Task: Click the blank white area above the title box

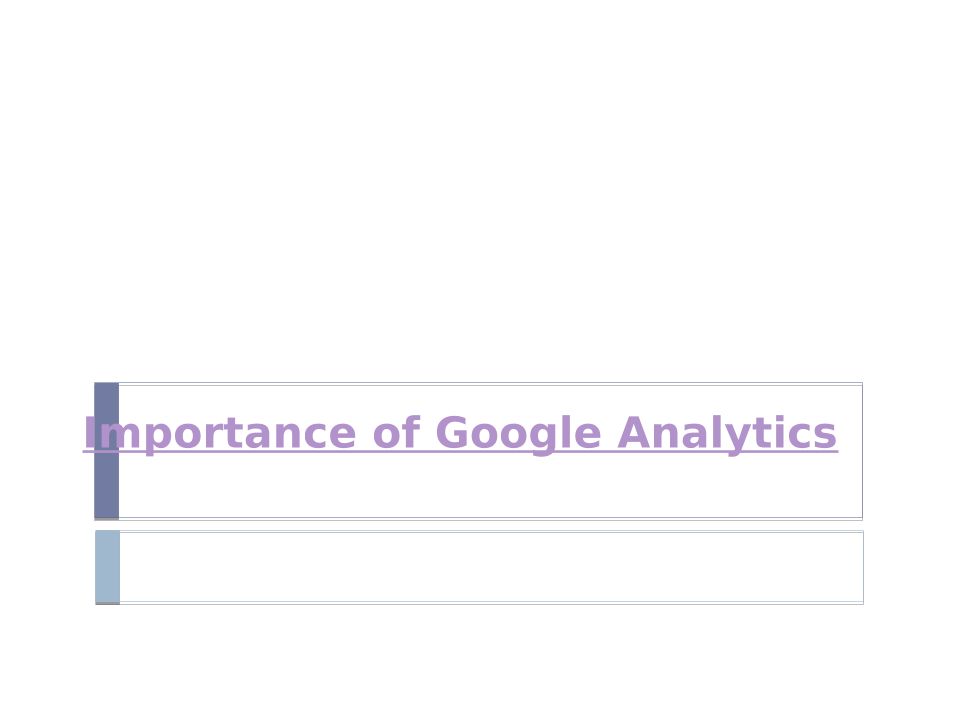Action: 480,200
